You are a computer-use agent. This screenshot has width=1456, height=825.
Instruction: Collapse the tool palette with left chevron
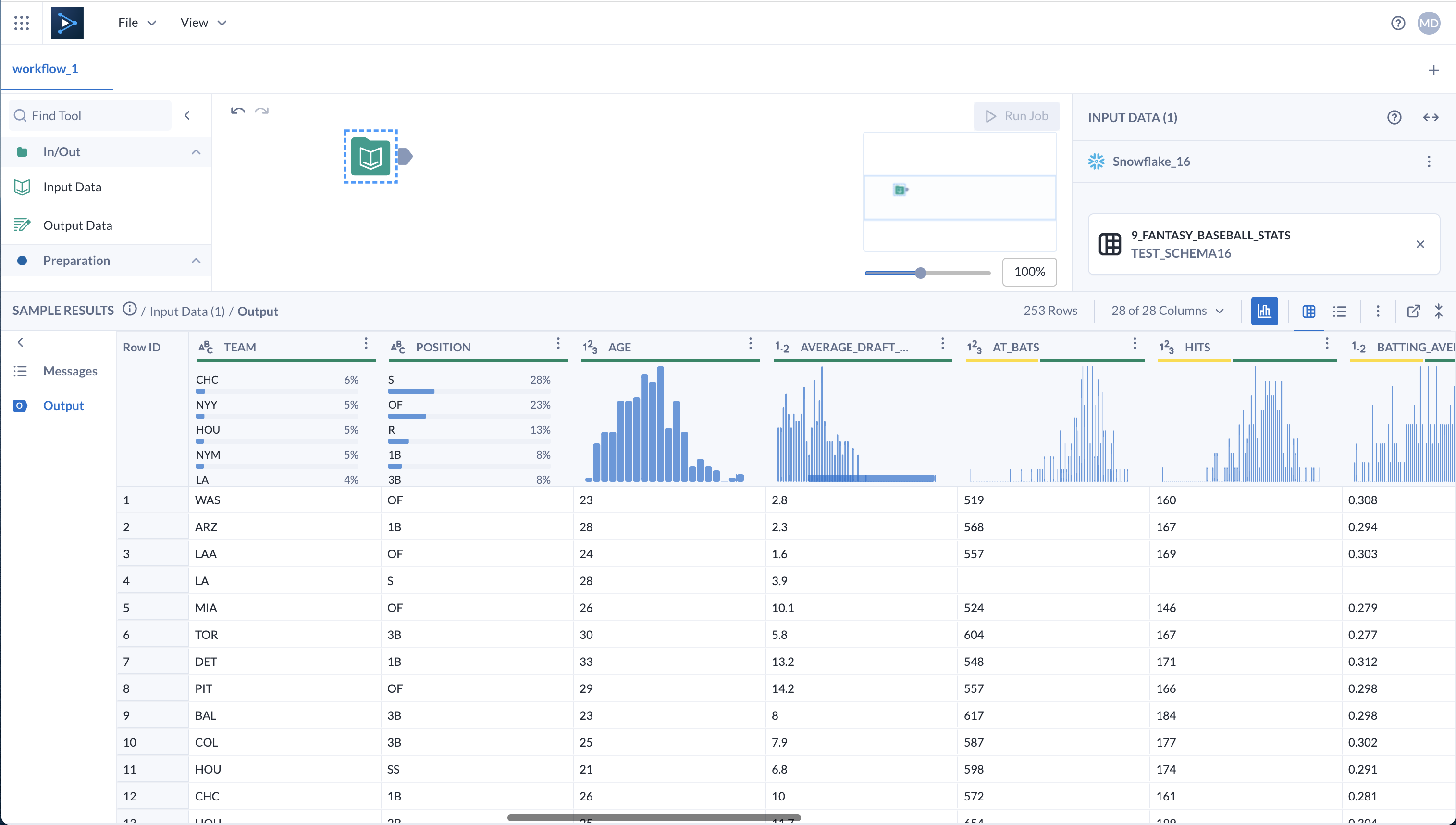click(187, 115)
